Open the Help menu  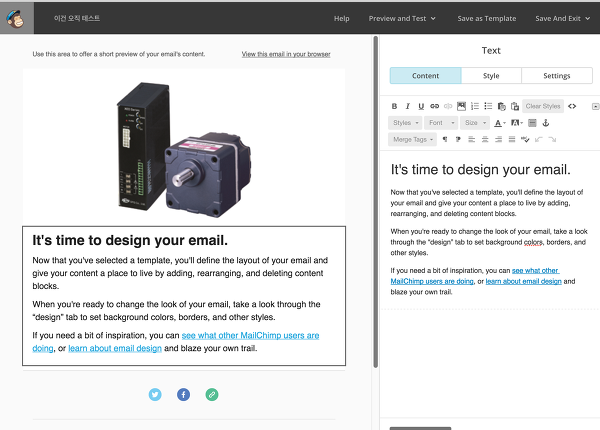pyautogui.click(x=341, y=18)
